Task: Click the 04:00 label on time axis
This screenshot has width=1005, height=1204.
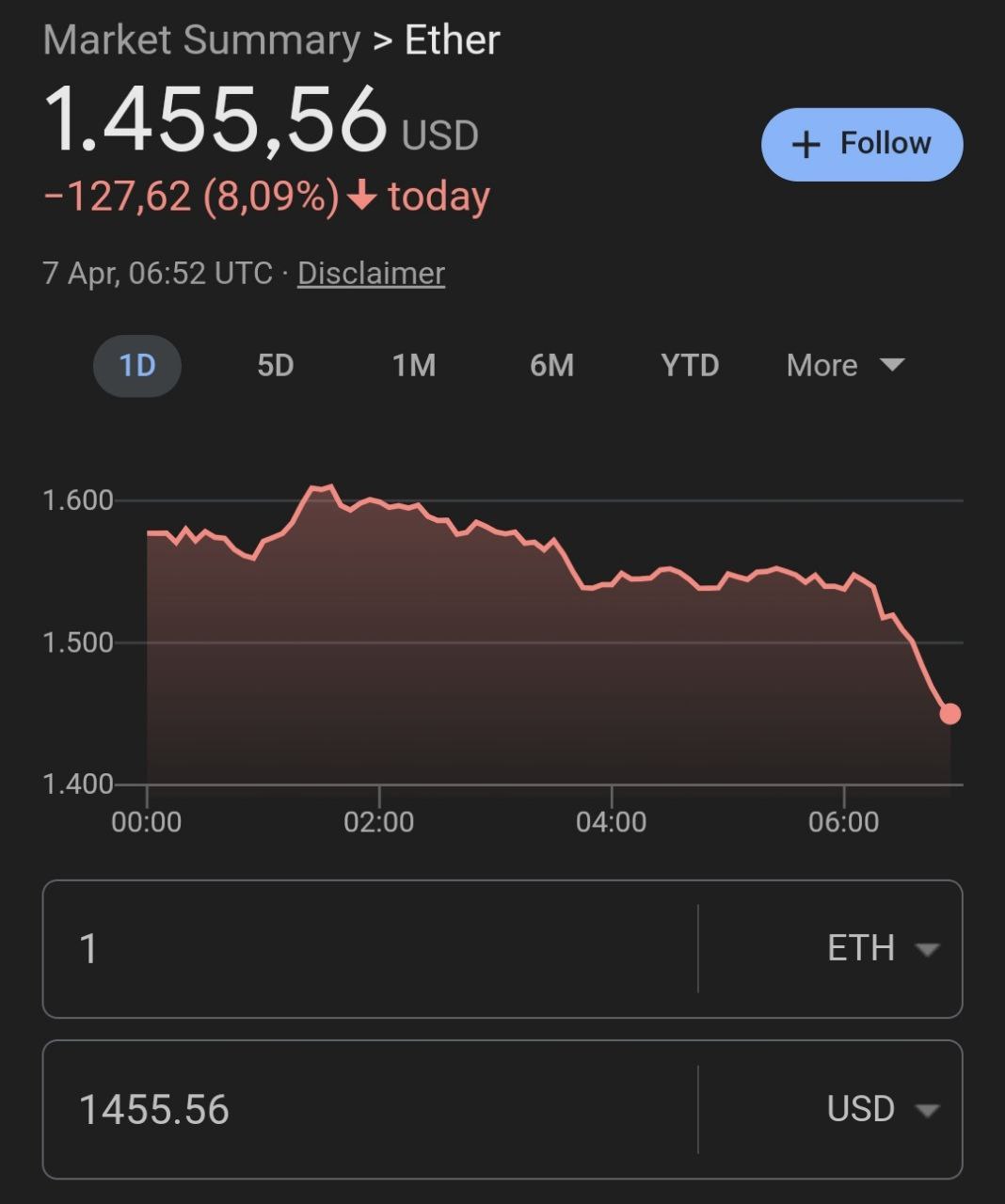Action: (x=612, y=822)
